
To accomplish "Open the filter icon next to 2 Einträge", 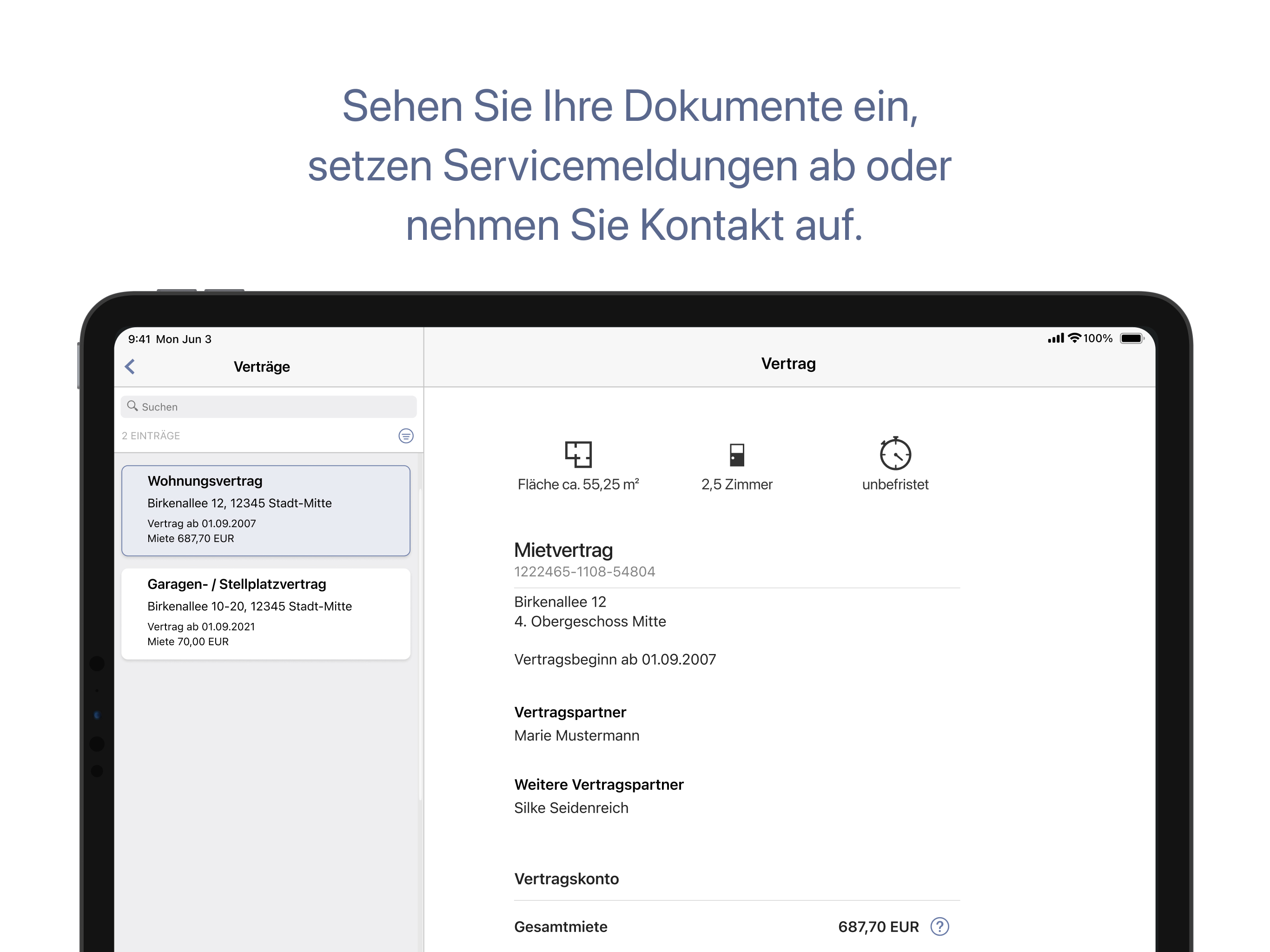I will pos(406,436).
